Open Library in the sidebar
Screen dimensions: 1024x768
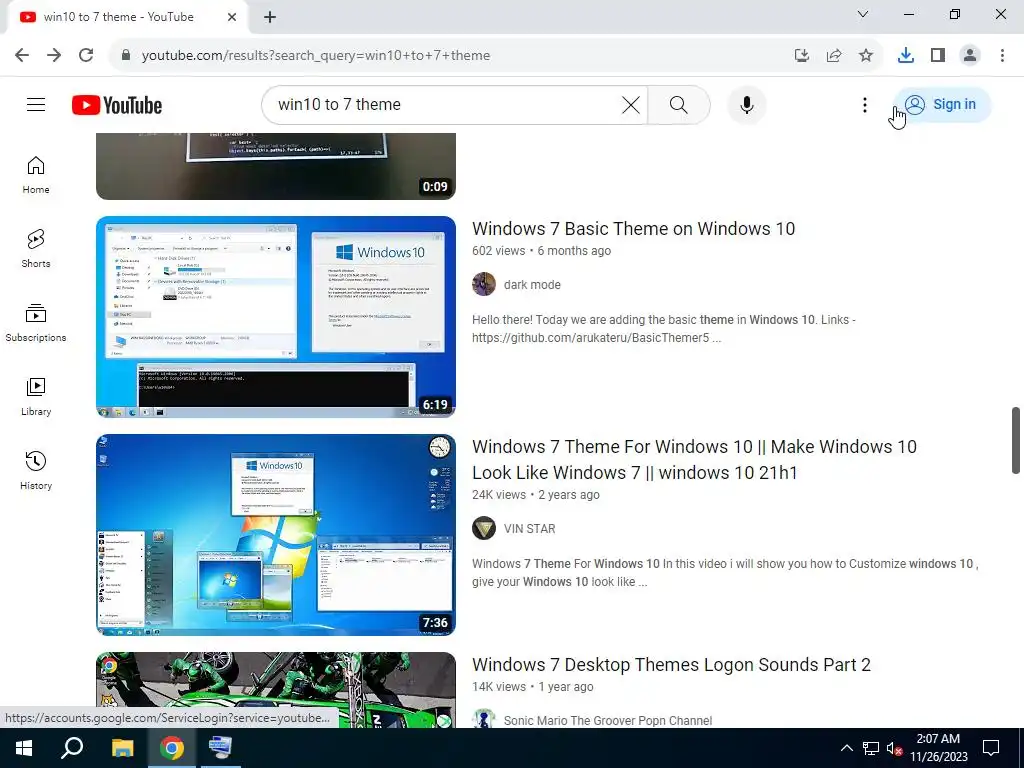36,396
